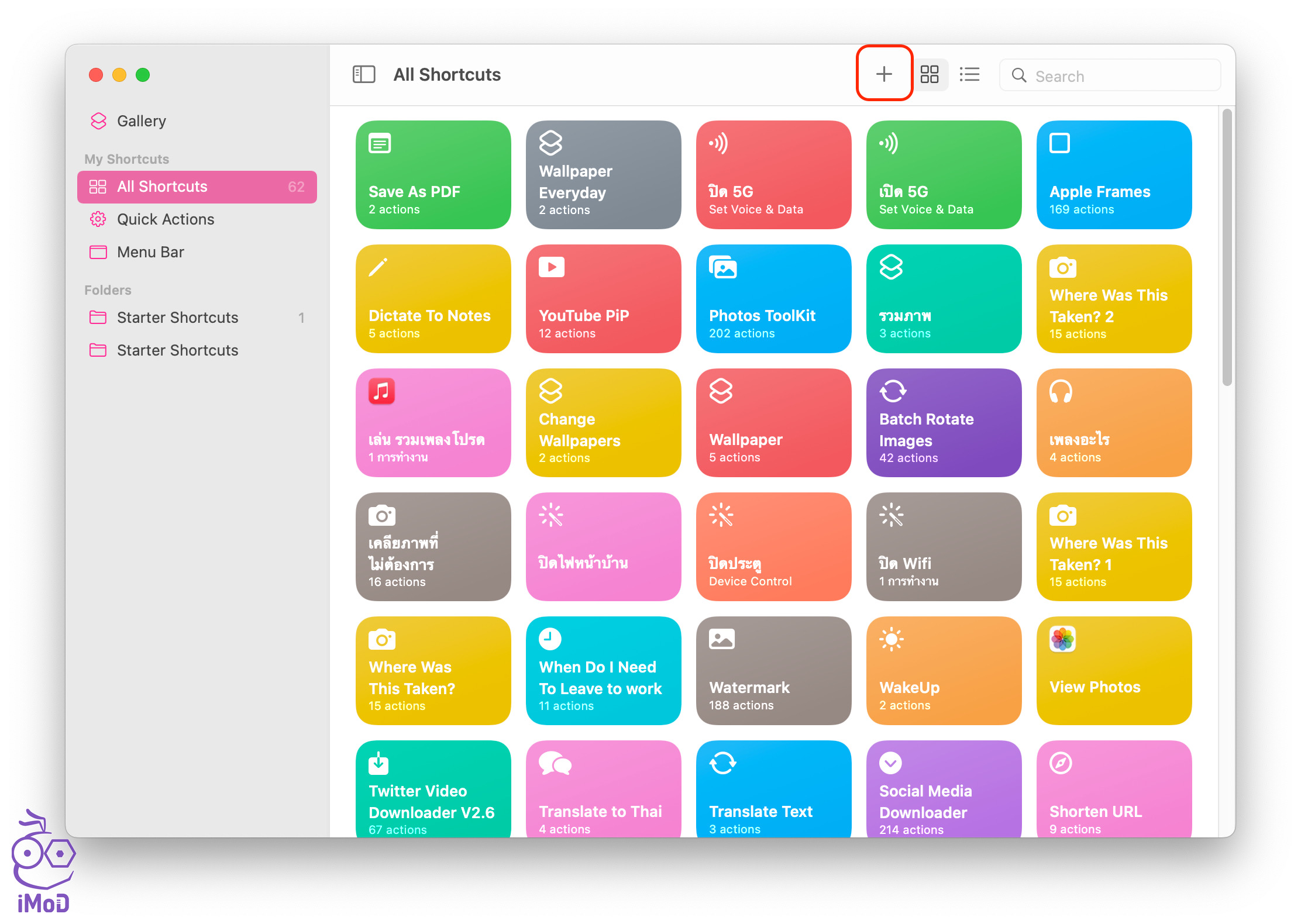Open Quick Actions in the sidebar
The width and height of the screenshot is (1301, 924).
coord(166,219)
